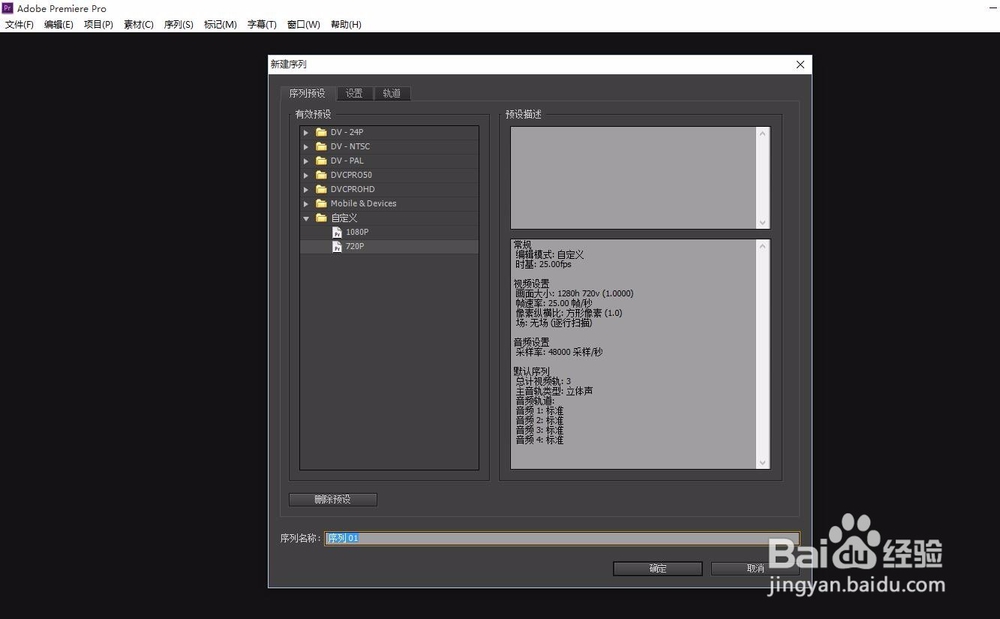Click the DVCPRO50 folder icon

[x=321, y=175]
